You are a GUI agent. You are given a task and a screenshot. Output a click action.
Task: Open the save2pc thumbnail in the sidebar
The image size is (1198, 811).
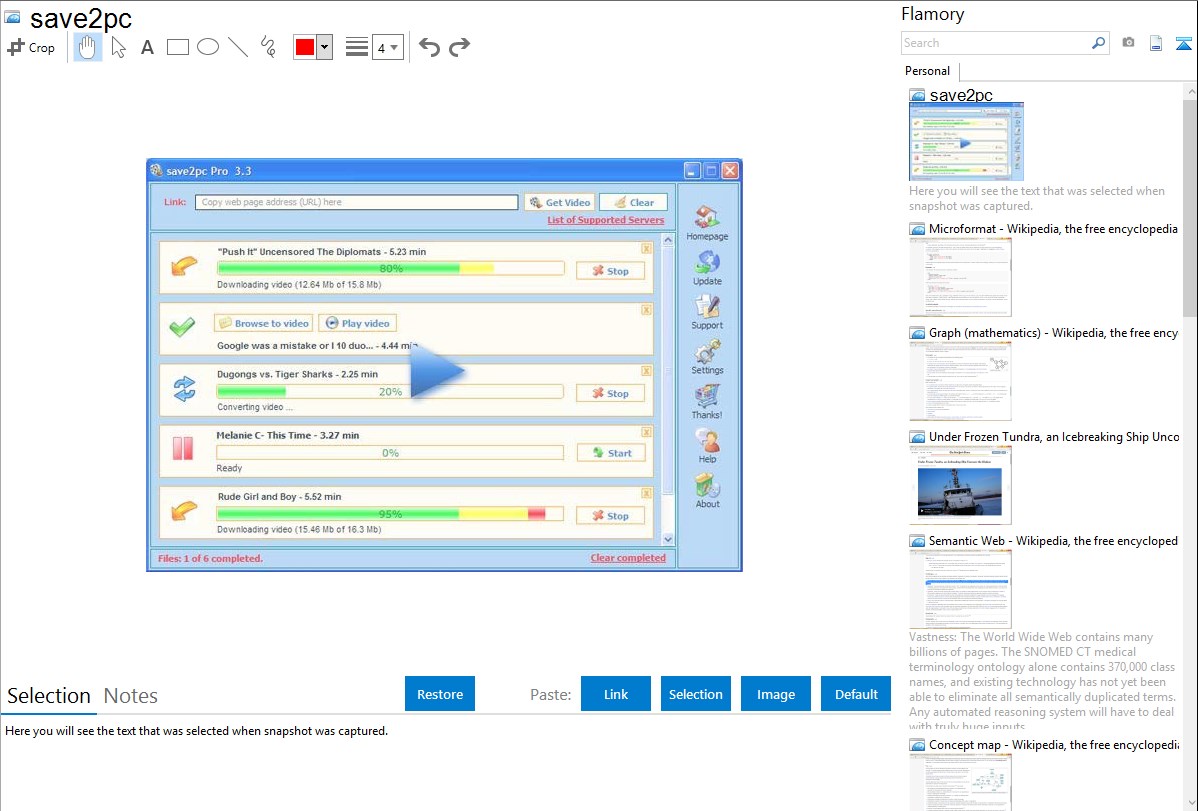[966, 141]
